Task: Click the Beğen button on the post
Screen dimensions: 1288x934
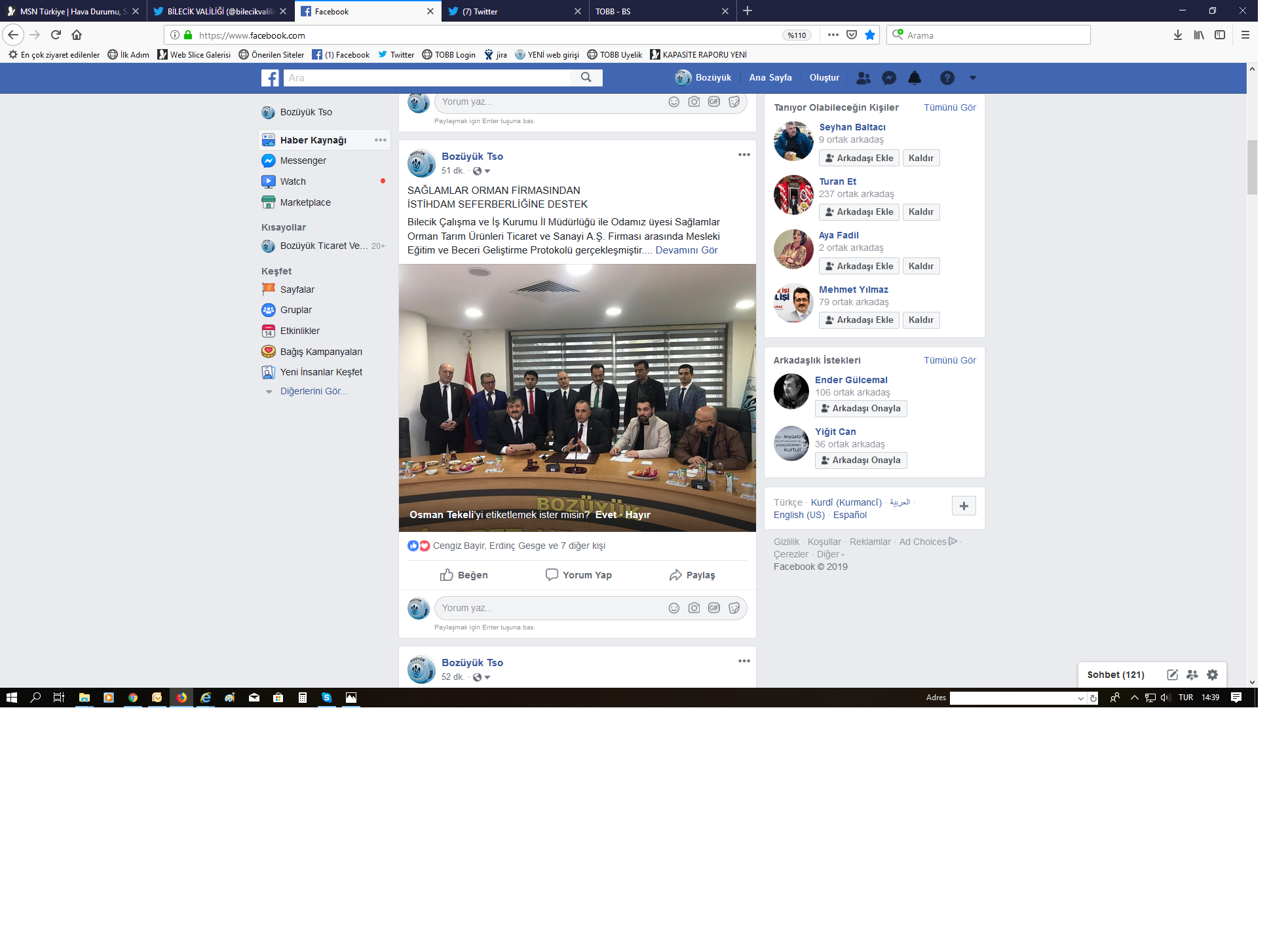Action: [464, 575]
